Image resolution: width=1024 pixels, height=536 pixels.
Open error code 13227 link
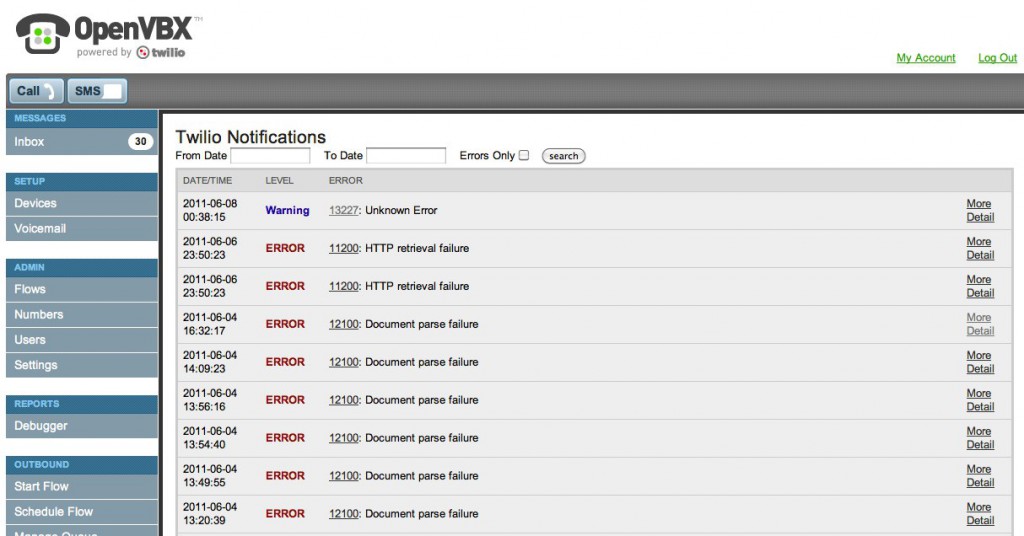344,210
